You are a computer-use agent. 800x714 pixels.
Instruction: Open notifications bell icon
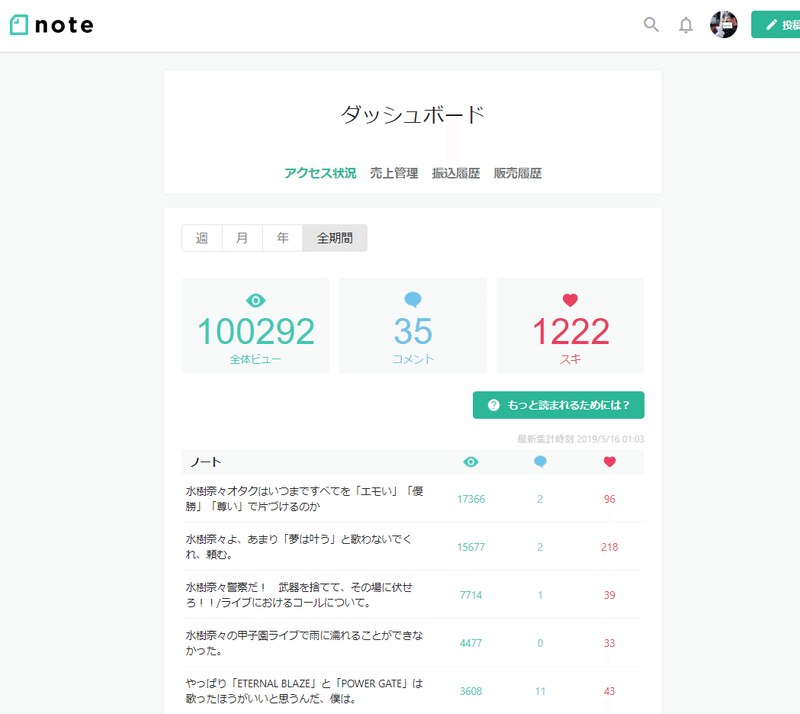686,25
